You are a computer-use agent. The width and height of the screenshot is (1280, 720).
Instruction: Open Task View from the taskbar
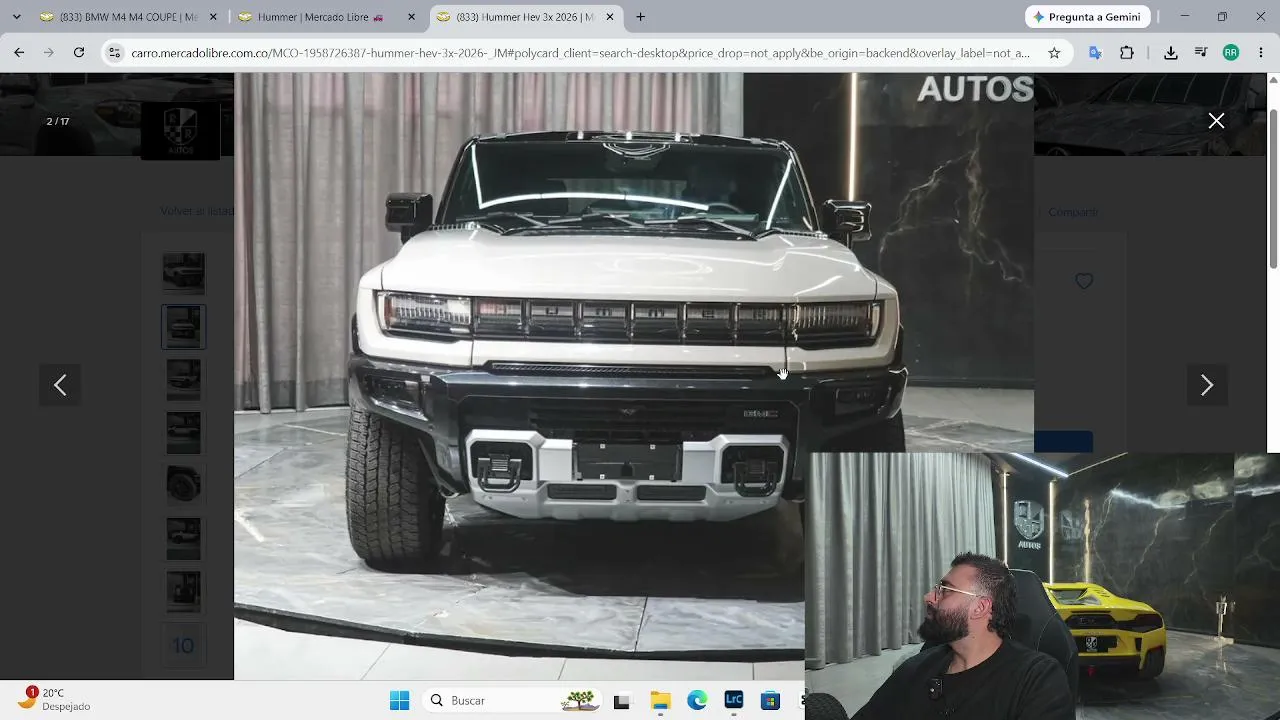point(621,701)
